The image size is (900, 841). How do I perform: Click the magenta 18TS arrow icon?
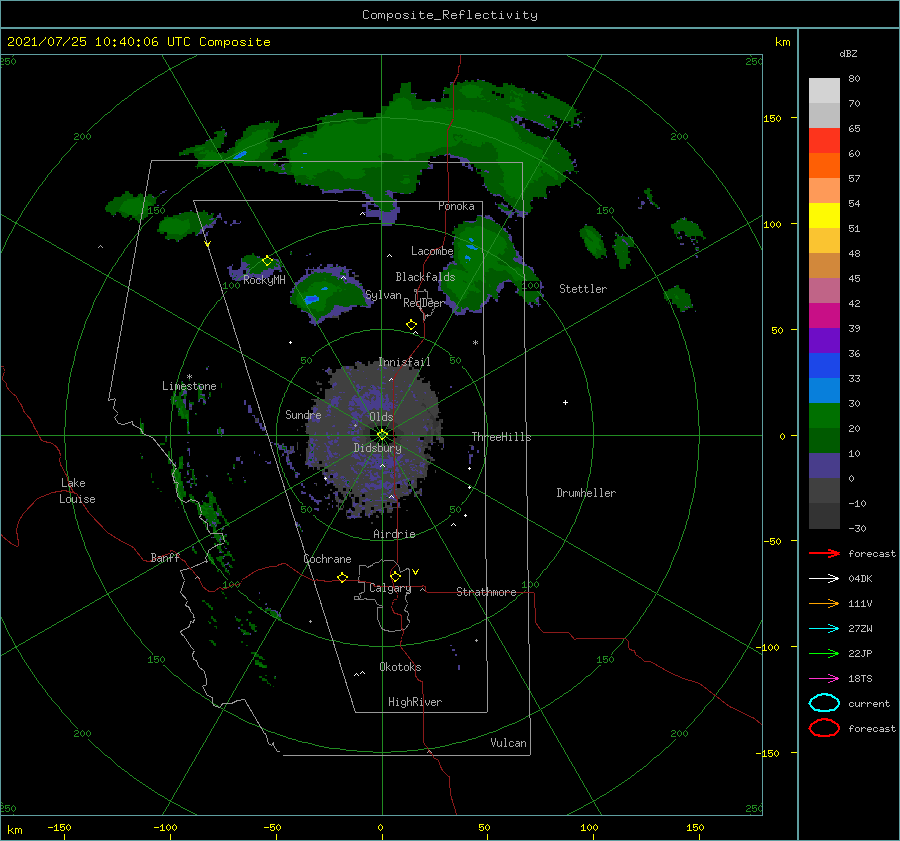tap(824, 679)
